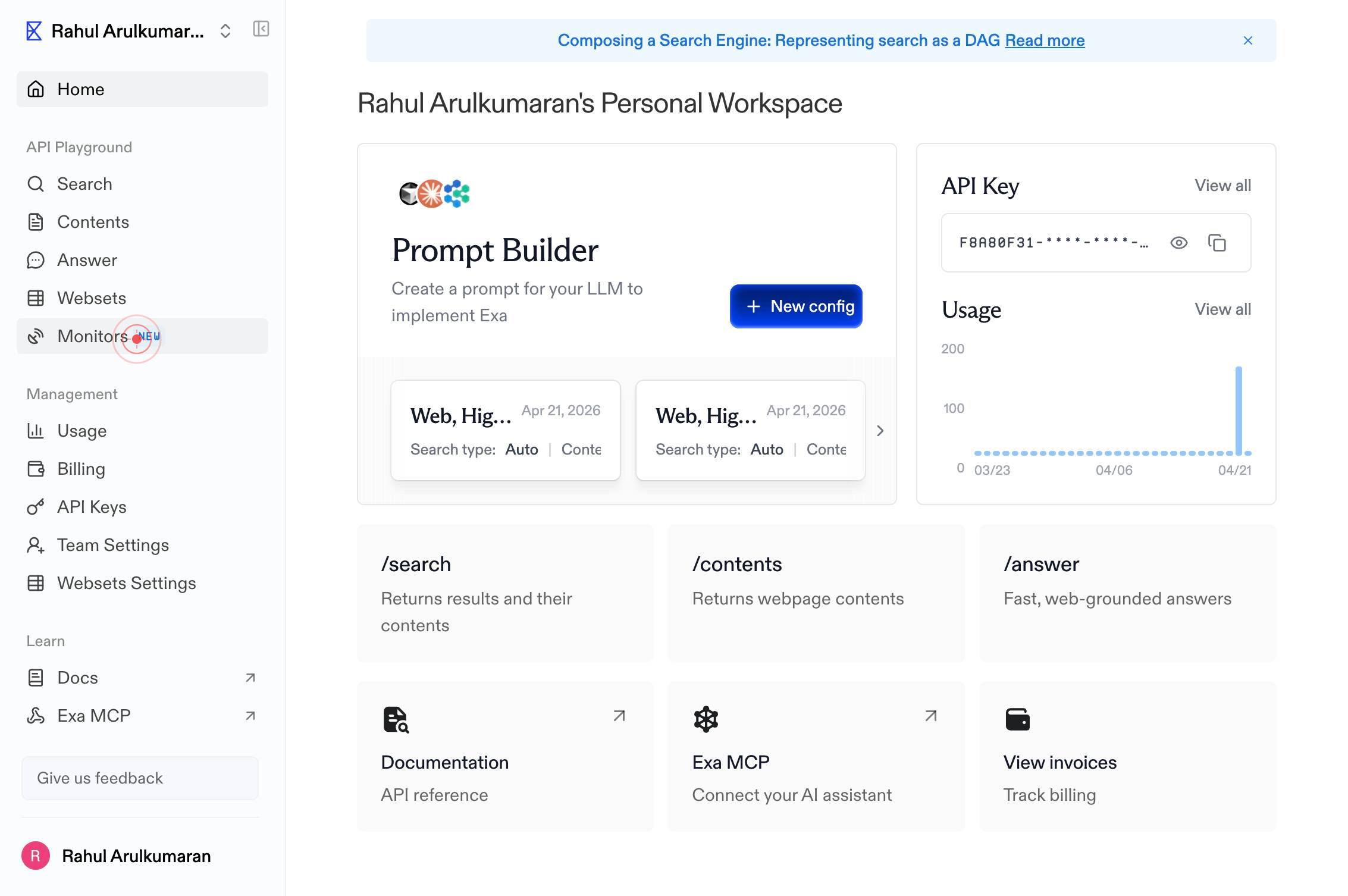Open Answer playground

pos(142,260)
